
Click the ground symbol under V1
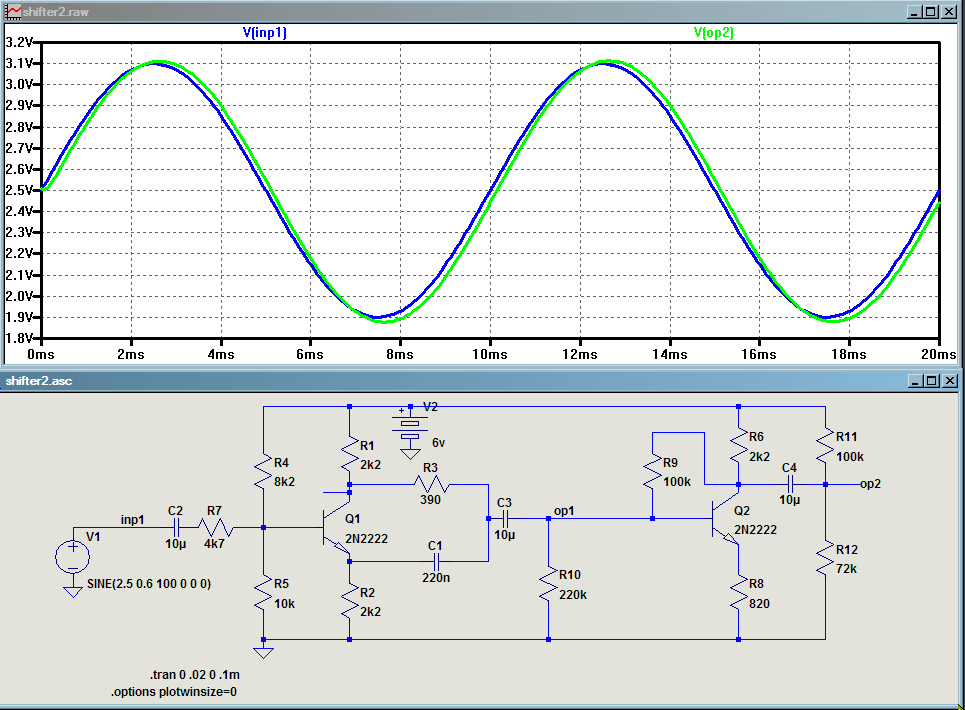tap(73, 592)
